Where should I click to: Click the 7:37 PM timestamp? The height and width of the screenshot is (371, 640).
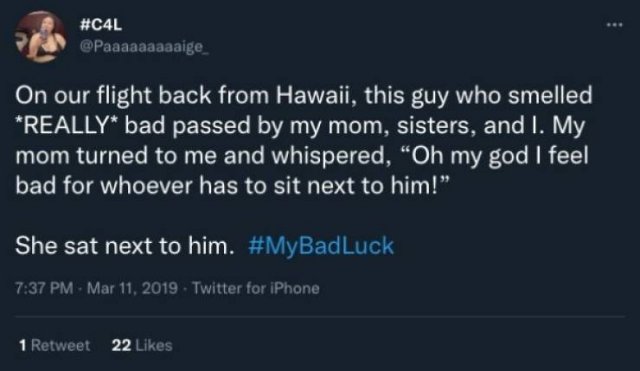click(44, 288)
